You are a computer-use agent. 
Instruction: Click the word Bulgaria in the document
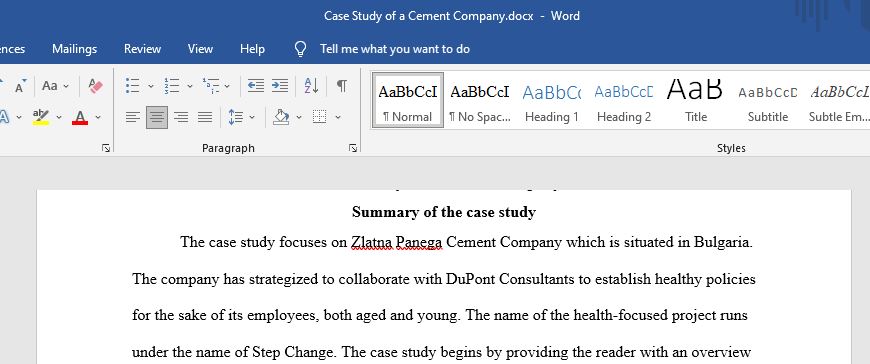tap(723, 242)
